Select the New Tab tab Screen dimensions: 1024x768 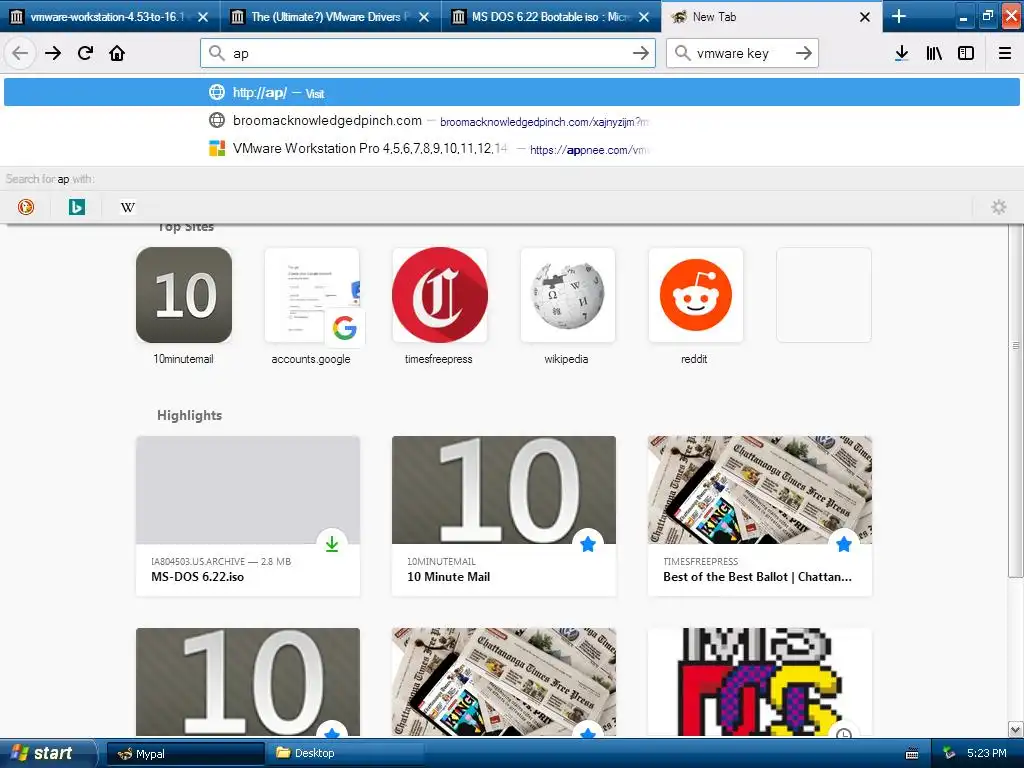(x=771, y=17)
